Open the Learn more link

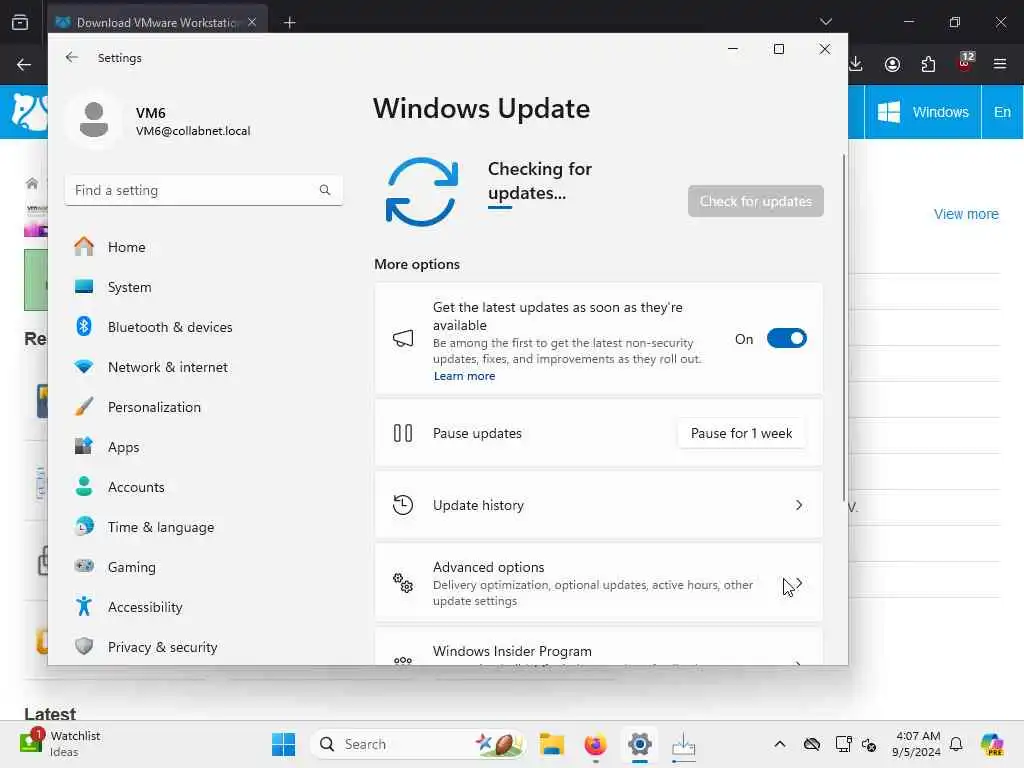[x=464, y=376]
